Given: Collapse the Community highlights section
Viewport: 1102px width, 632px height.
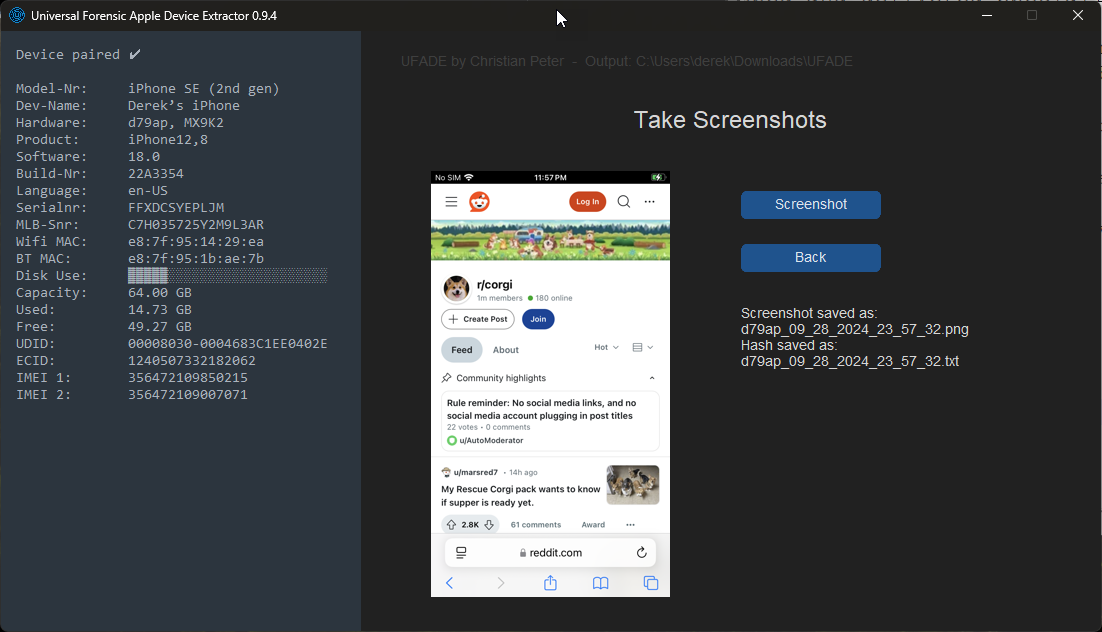Looking at the screenshot, I should 652,378.
